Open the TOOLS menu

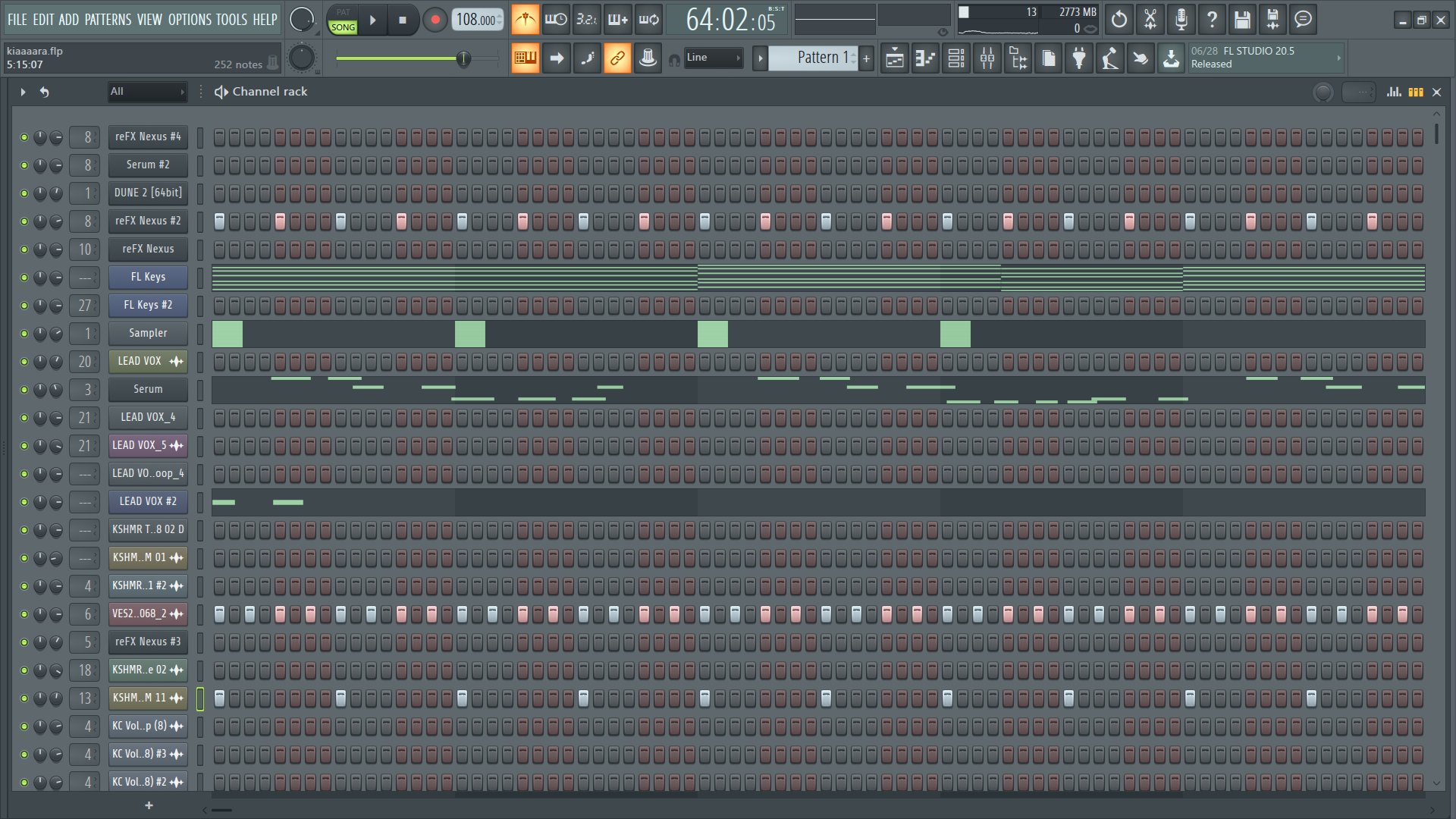(231, 20)
